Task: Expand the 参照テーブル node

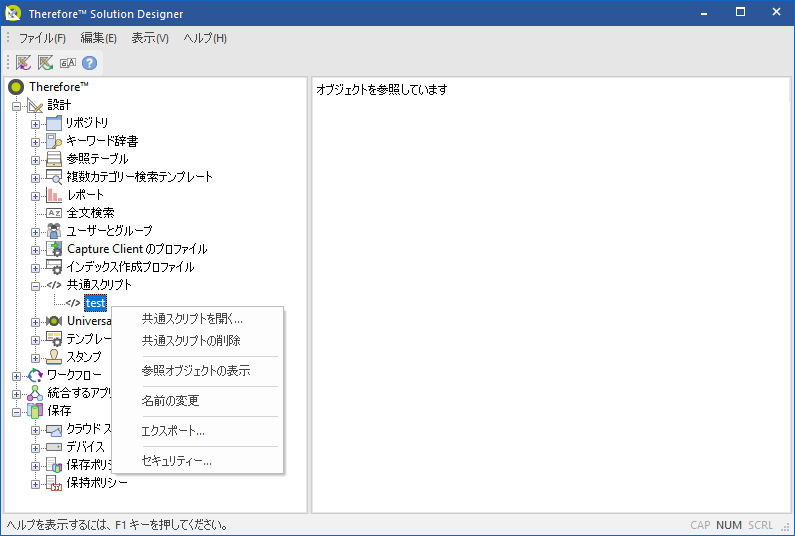Action: (35, 160)
